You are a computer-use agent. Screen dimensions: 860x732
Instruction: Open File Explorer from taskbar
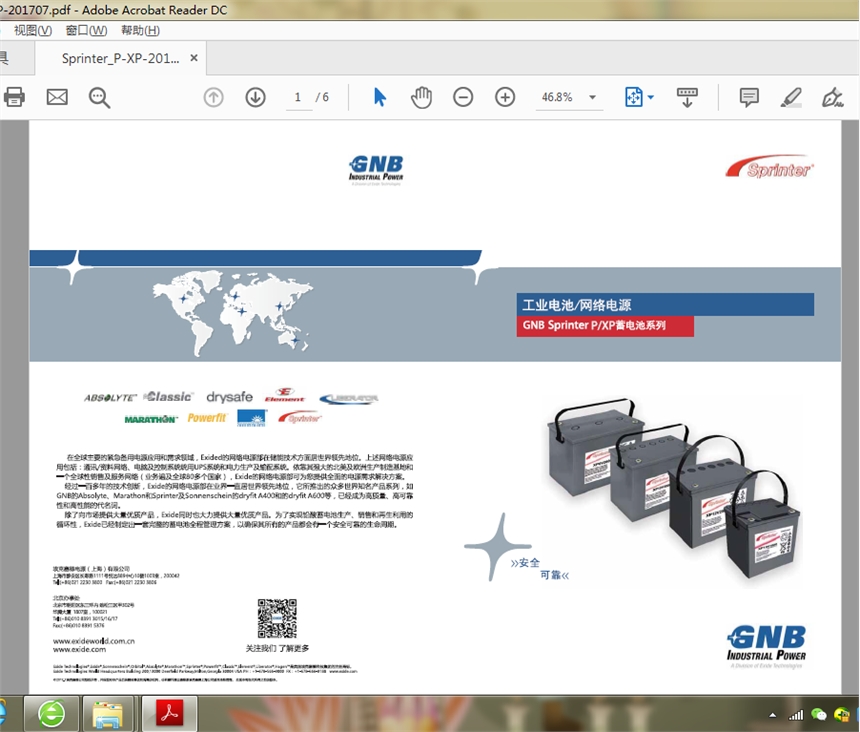[108, 714]
